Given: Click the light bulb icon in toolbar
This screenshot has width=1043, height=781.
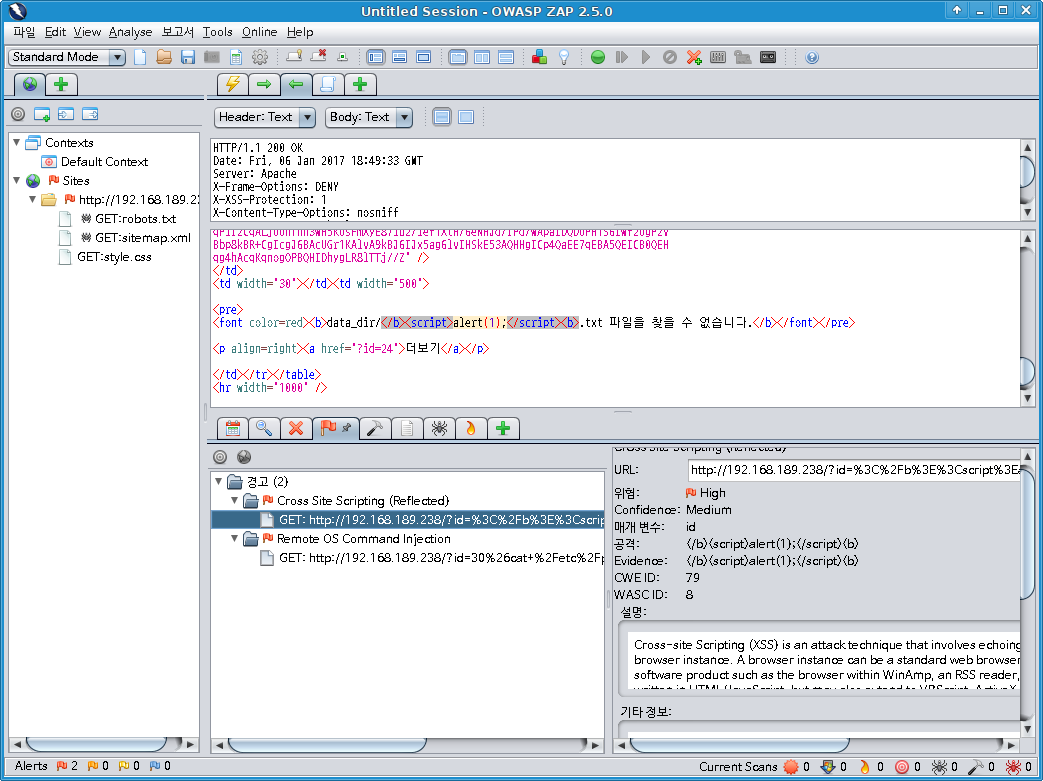Looking at the screenshot, I should (x=564, y=57).
